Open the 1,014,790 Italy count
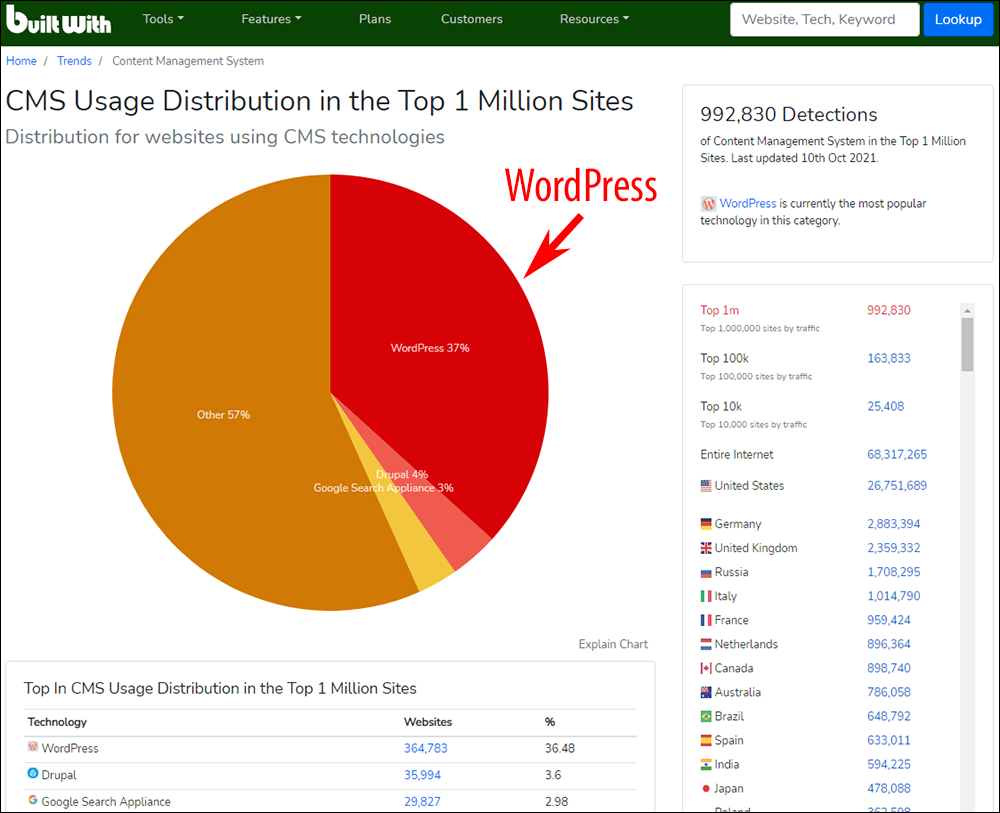 (893, 596)
